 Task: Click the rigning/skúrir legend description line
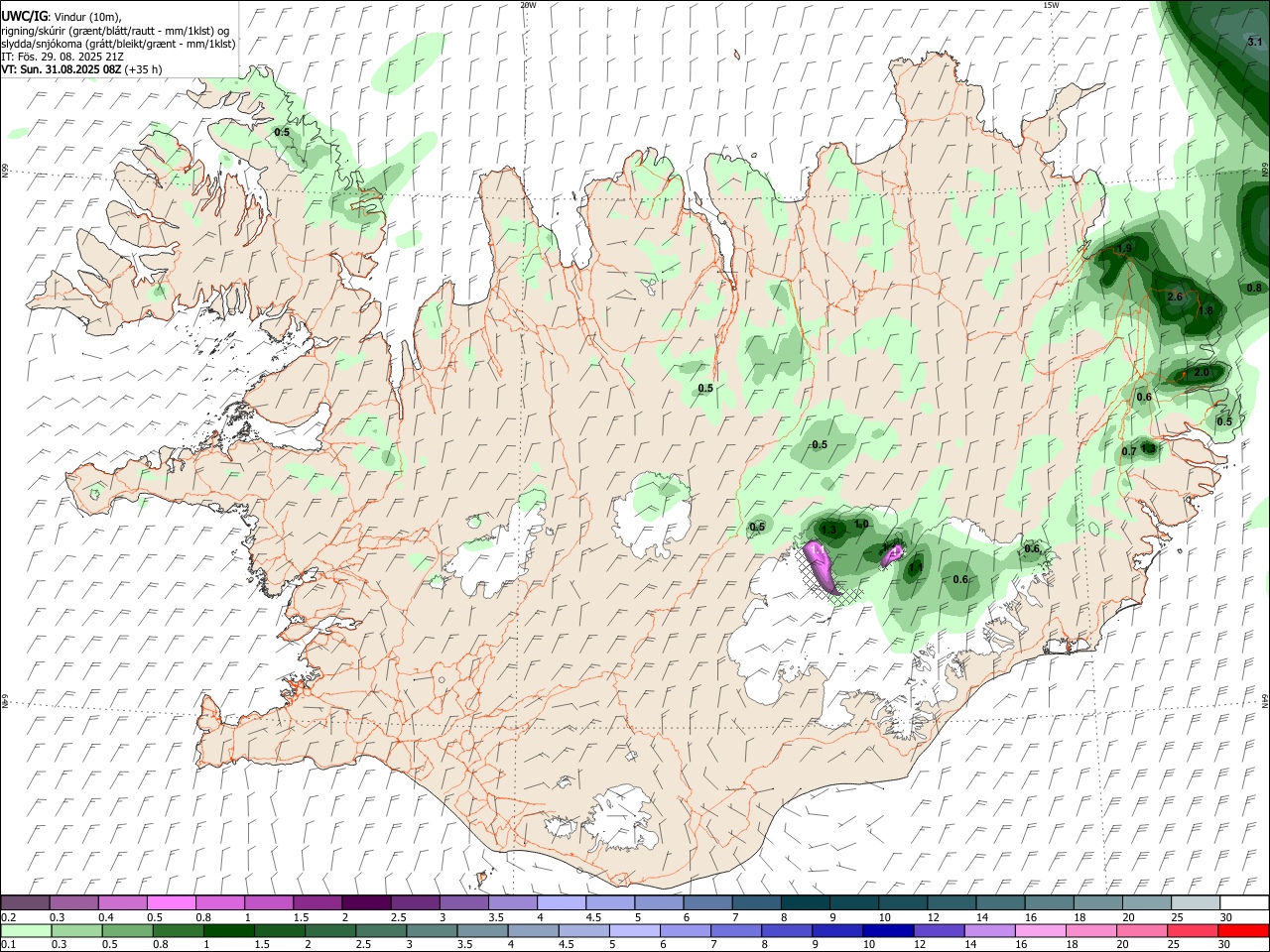[x=115, y=31]
